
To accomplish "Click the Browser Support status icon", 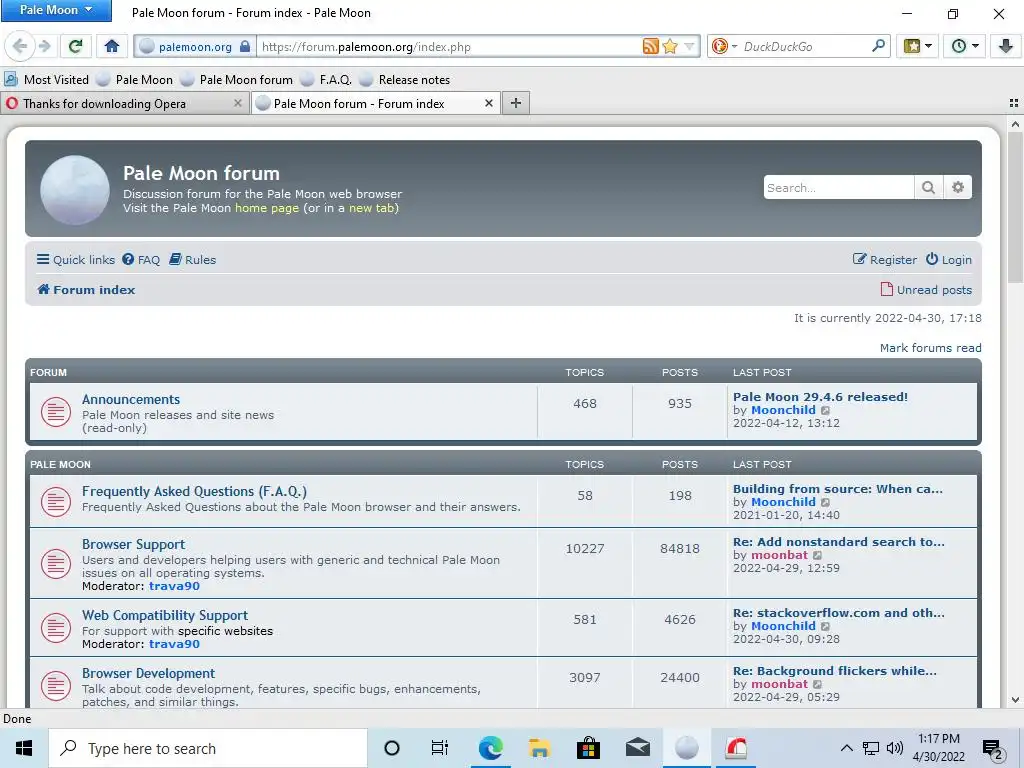I will (x=56, y=564).
